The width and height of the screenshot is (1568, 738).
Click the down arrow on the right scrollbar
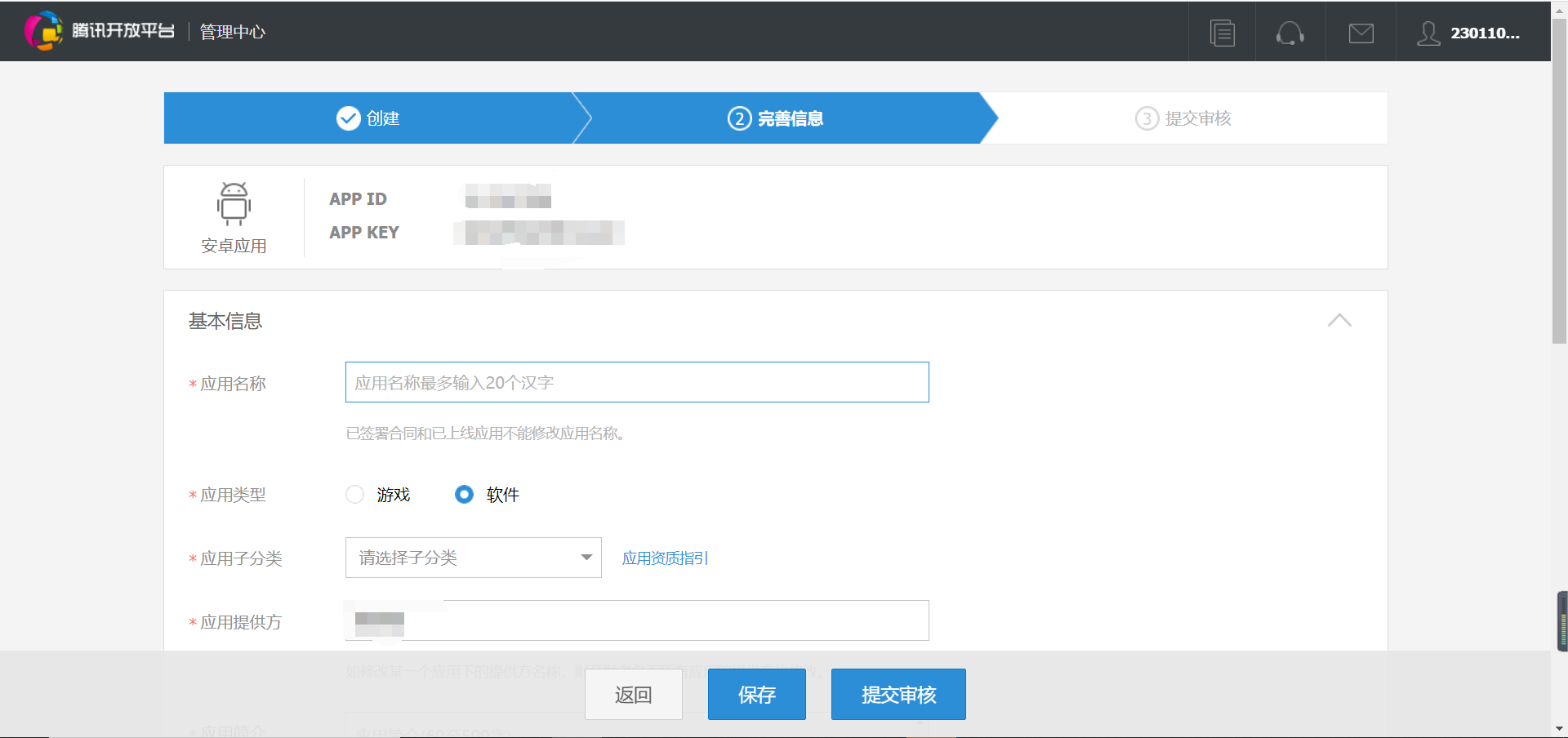click(x=1560, y=729)
